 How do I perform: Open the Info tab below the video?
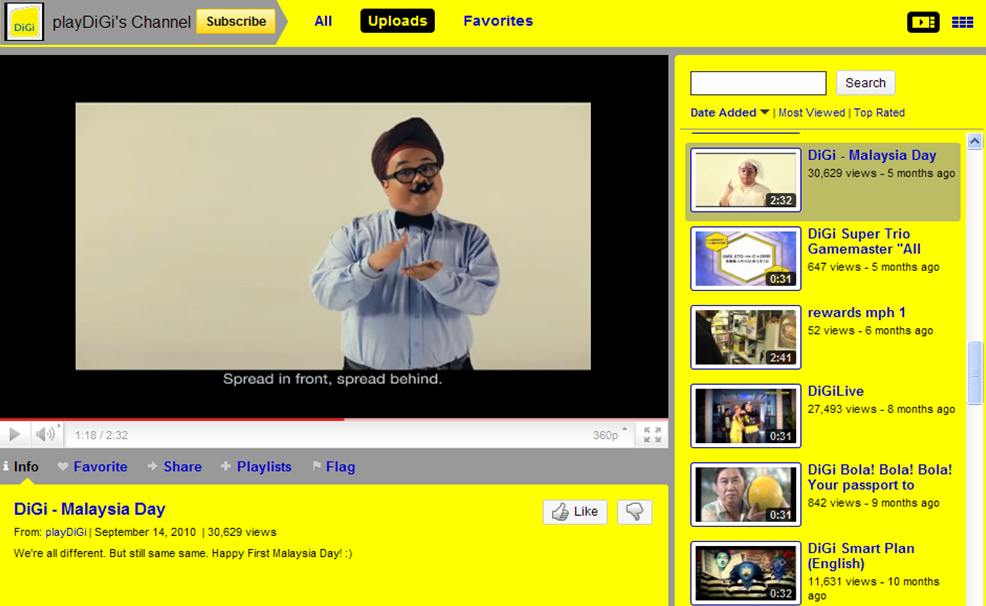(x=21, y=466)
